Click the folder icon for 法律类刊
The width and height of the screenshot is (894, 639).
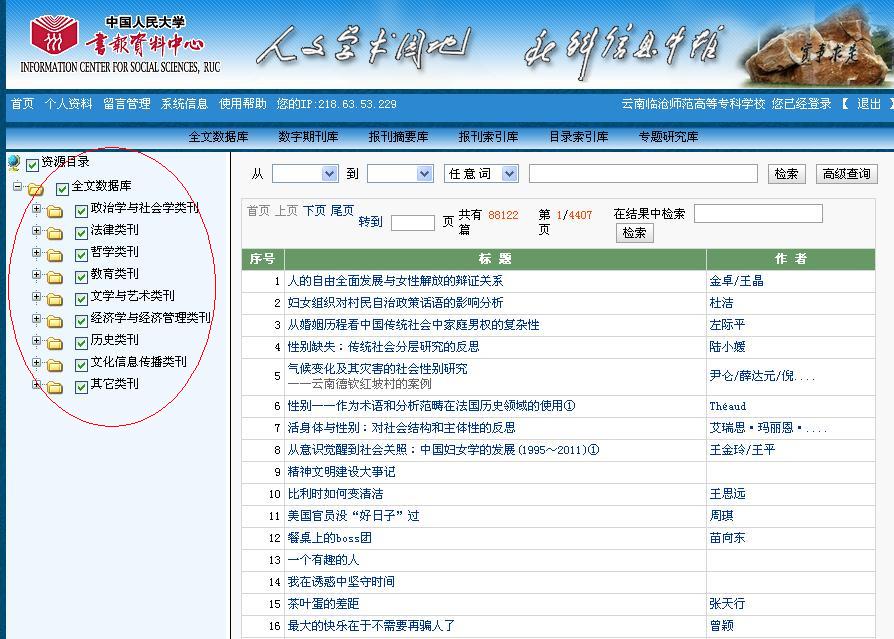click(x=55, y=232)
